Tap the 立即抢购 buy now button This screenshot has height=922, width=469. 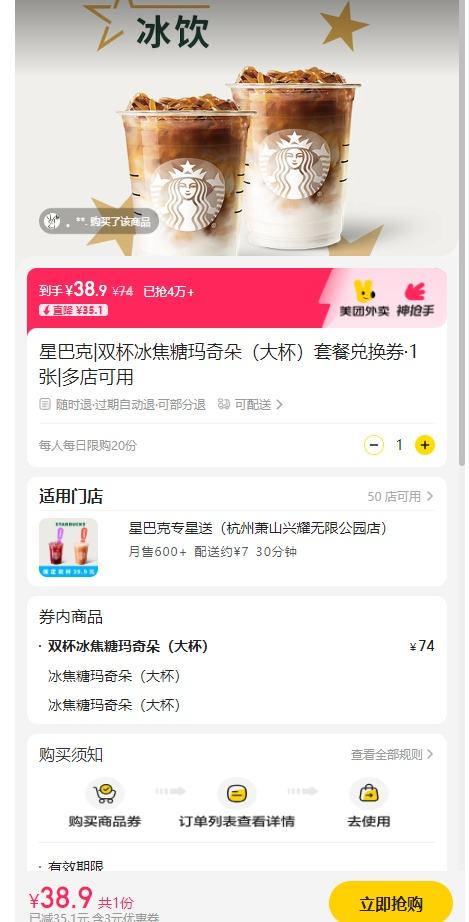coord(391,903)
